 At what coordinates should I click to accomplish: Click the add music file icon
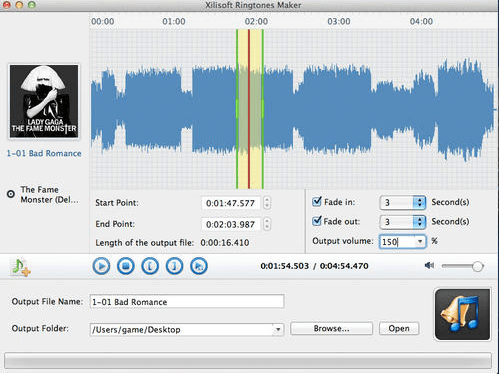(21, 267)
